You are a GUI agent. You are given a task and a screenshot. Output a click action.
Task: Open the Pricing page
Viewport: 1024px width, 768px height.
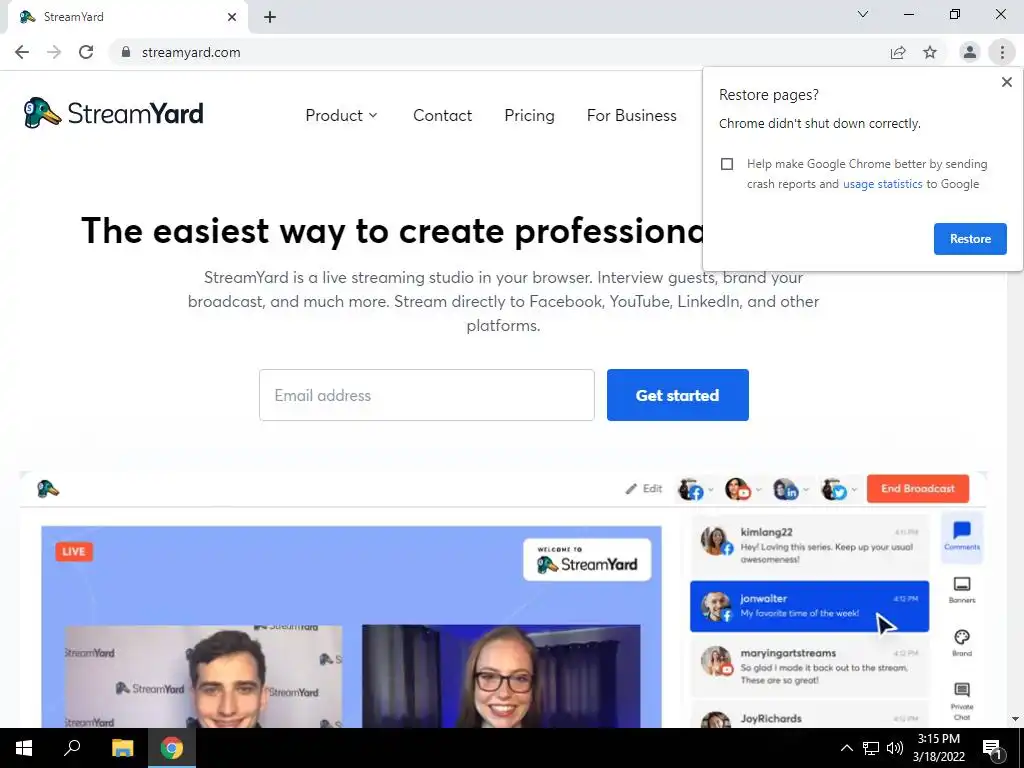(x=529, y=116)
